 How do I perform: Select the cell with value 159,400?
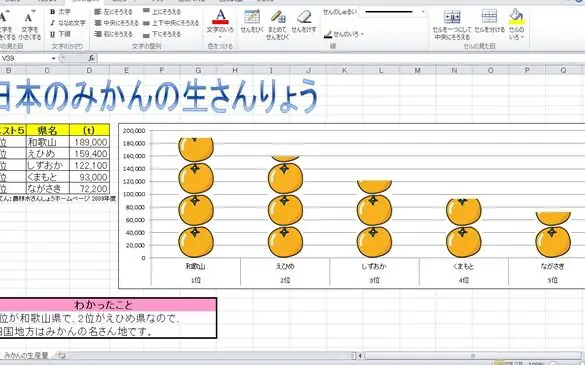[90, 153]
